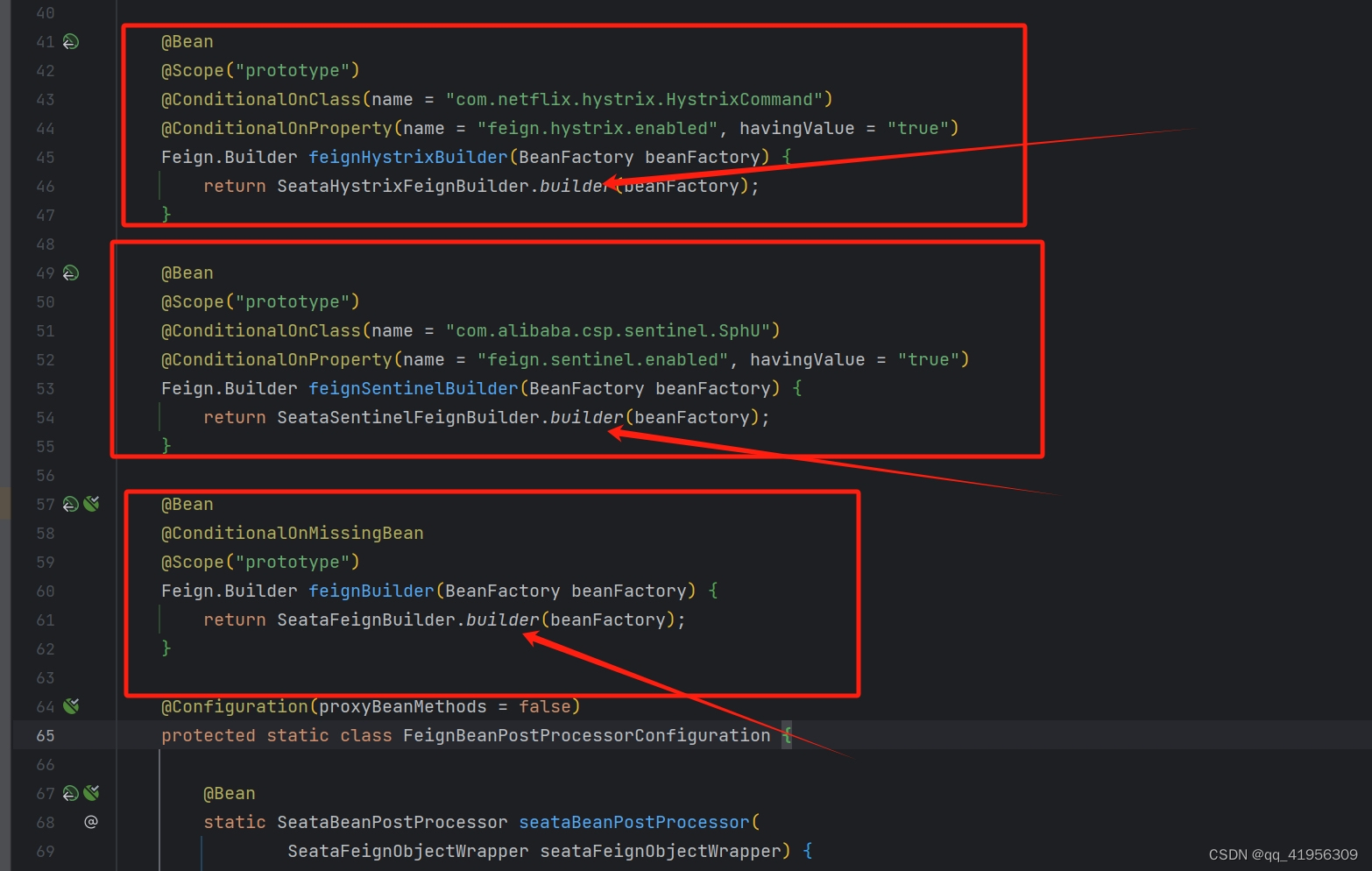Click the "feign.sentinel.enabled" string

click(603, 359)
